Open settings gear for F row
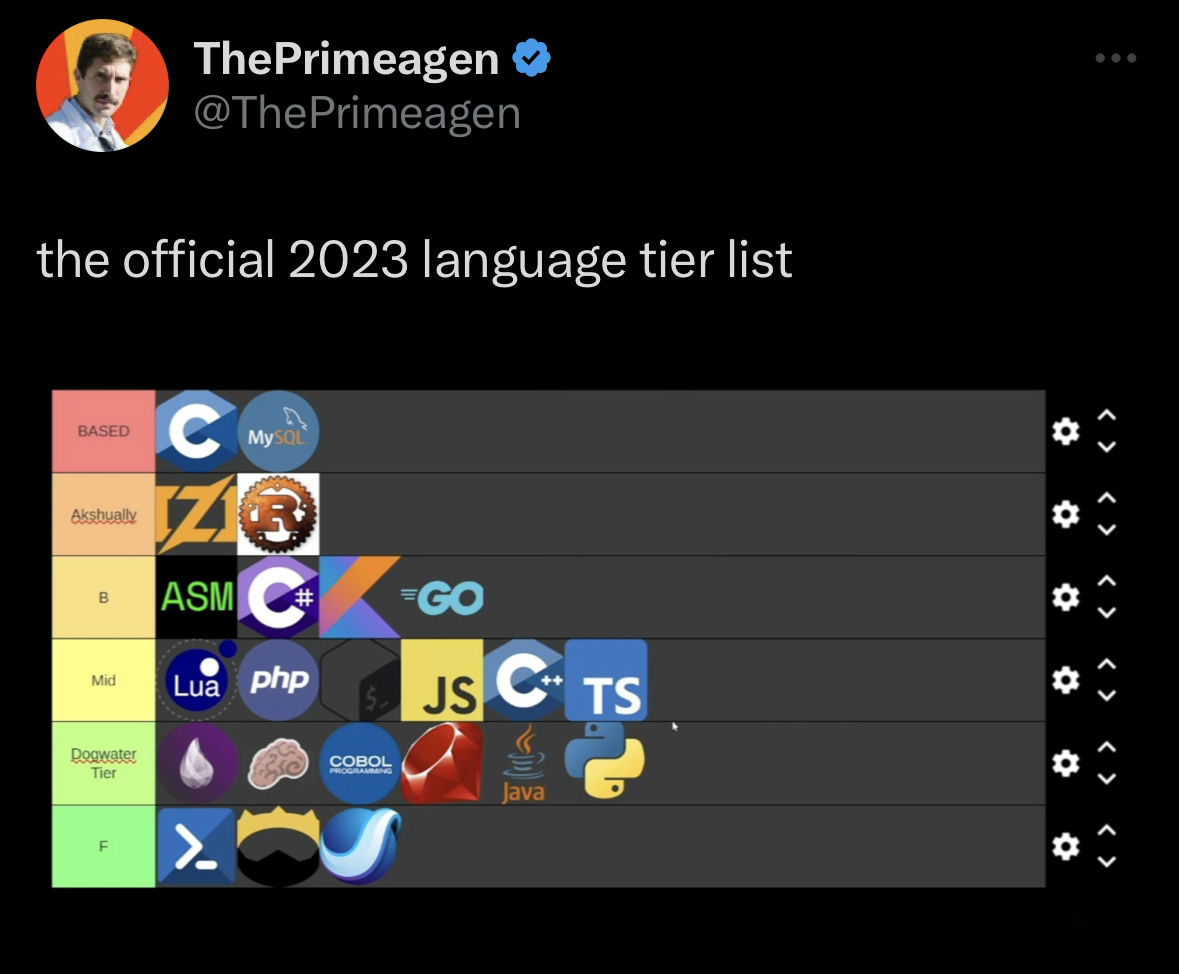 (1065, 846)
